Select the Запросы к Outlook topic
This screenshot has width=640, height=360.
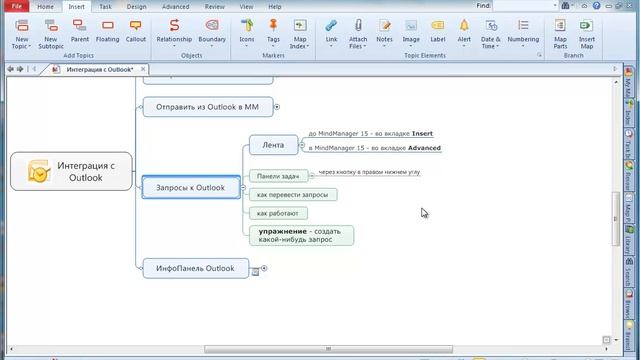[x=191, y=187]
